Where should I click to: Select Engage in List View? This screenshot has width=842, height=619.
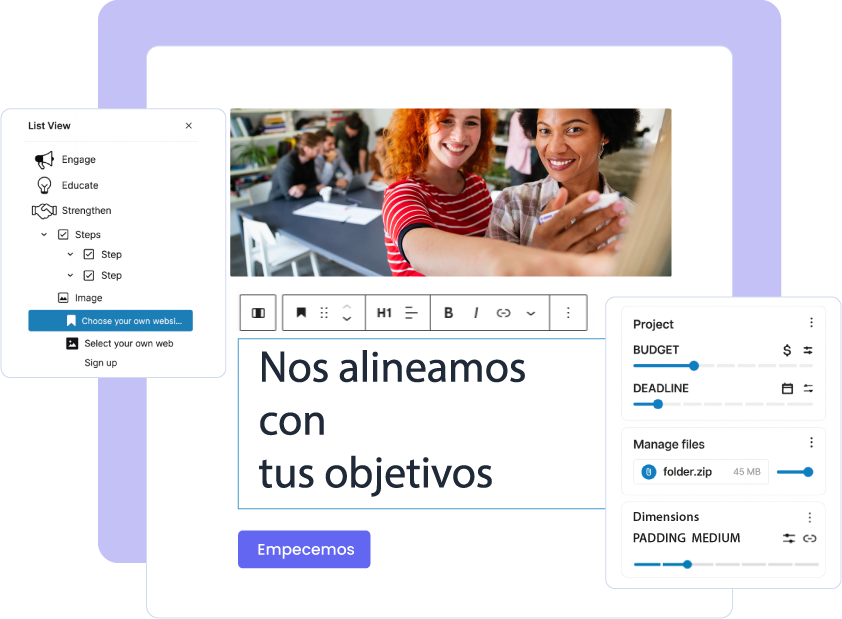(78, 160)
